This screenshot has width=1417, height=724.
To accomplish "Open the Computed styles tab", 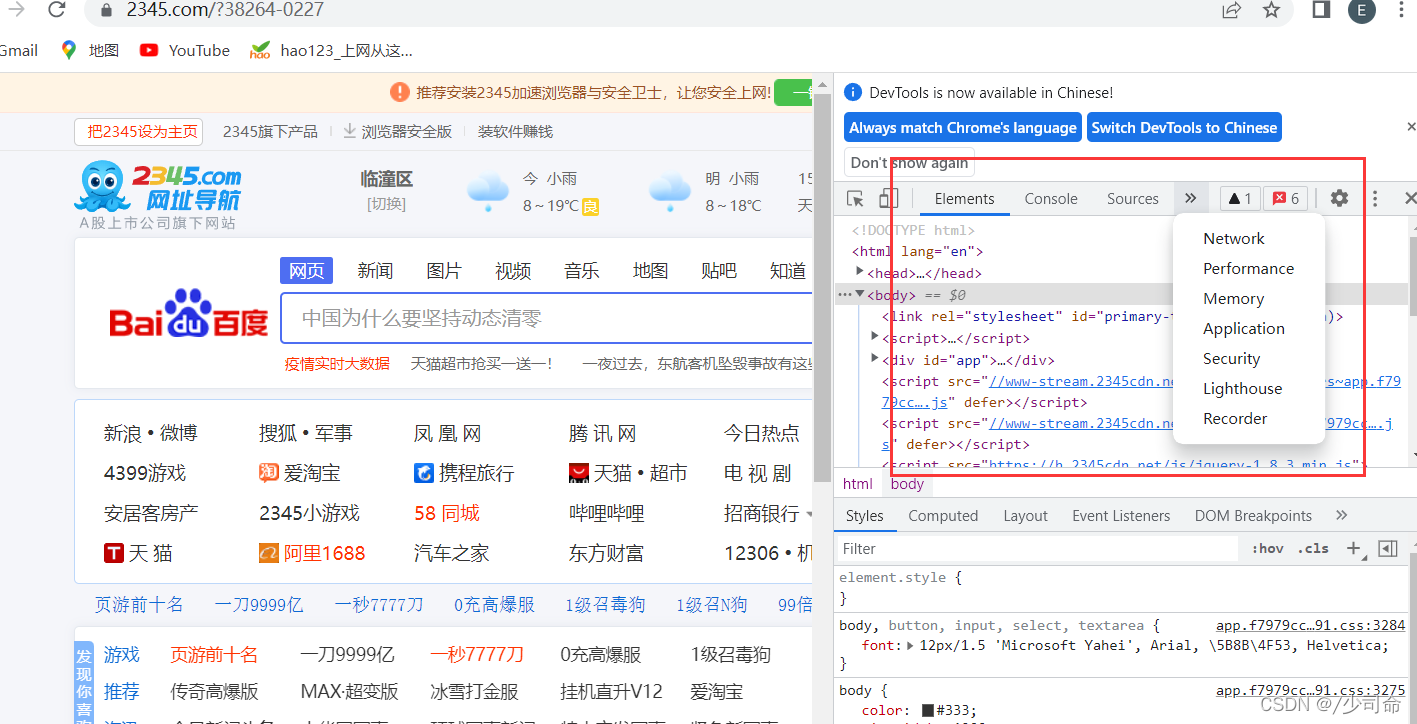I will (943, 515).
